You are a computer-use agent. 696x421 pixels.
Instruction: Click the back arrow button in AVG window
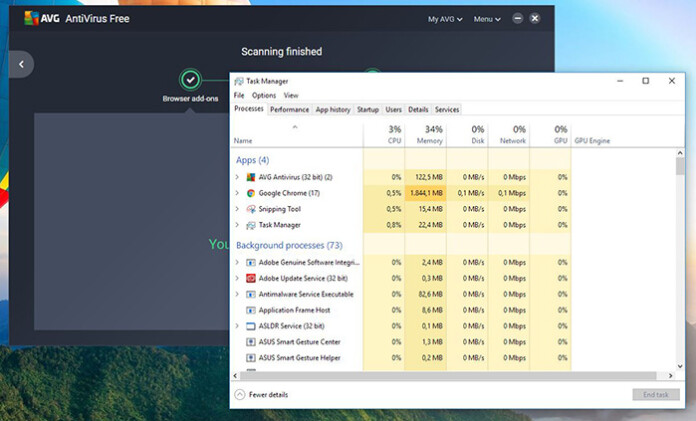21,64
